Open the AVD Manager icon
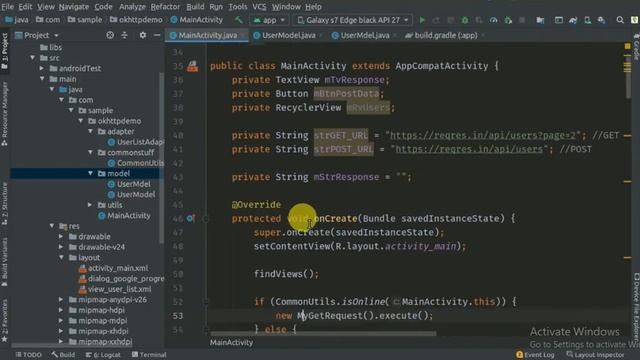Screen dimensions: 640x360 (x=587, y=20)
